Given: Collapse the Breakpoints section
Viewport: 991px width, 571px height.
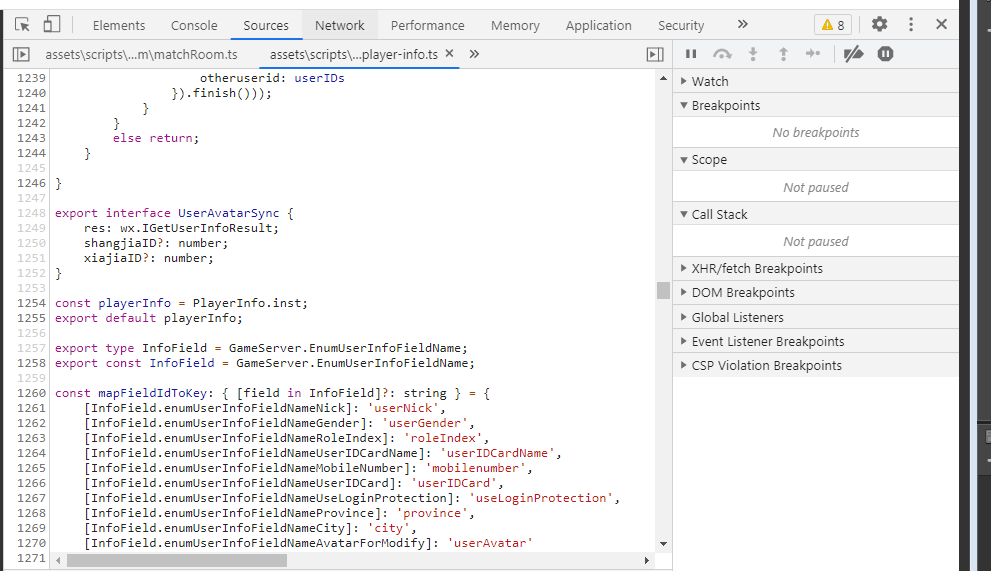Looking at the screenshot, I should (816, 106).
